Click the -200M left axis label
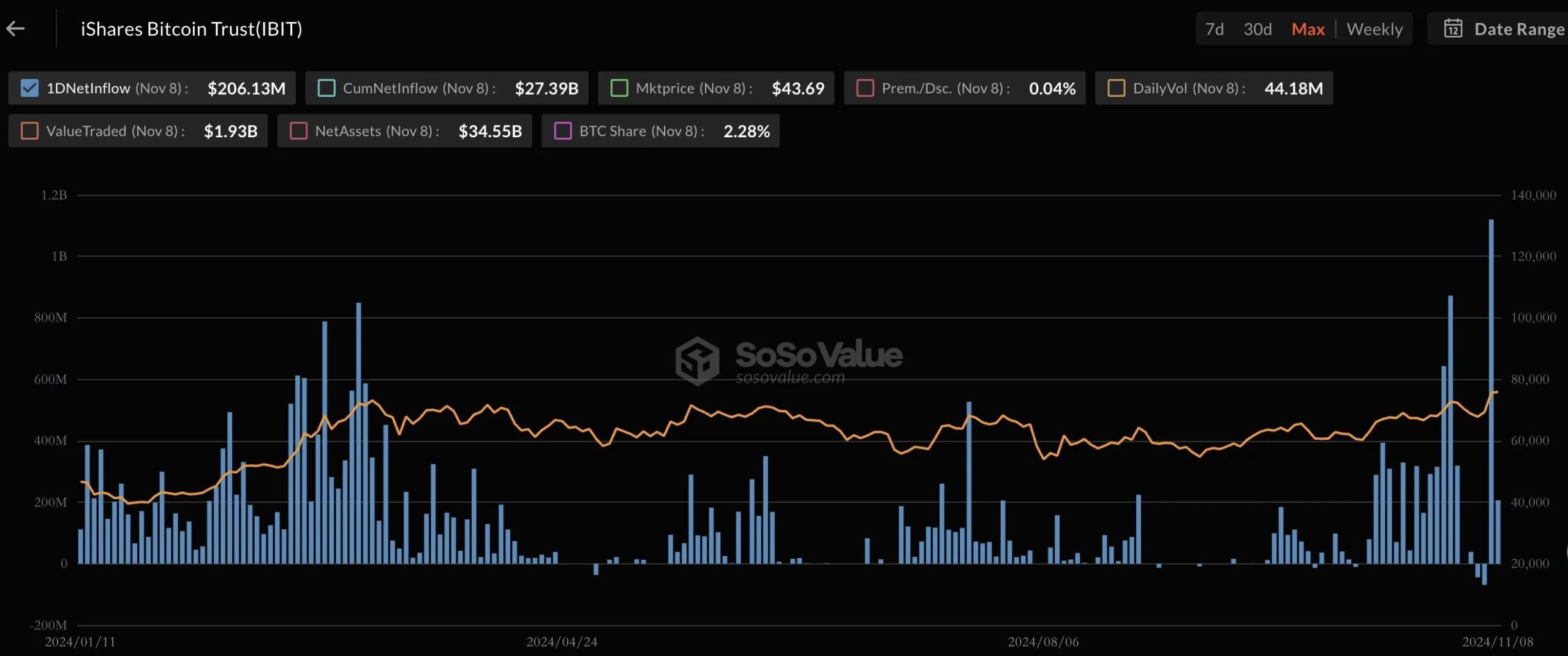 coord(48,625)
